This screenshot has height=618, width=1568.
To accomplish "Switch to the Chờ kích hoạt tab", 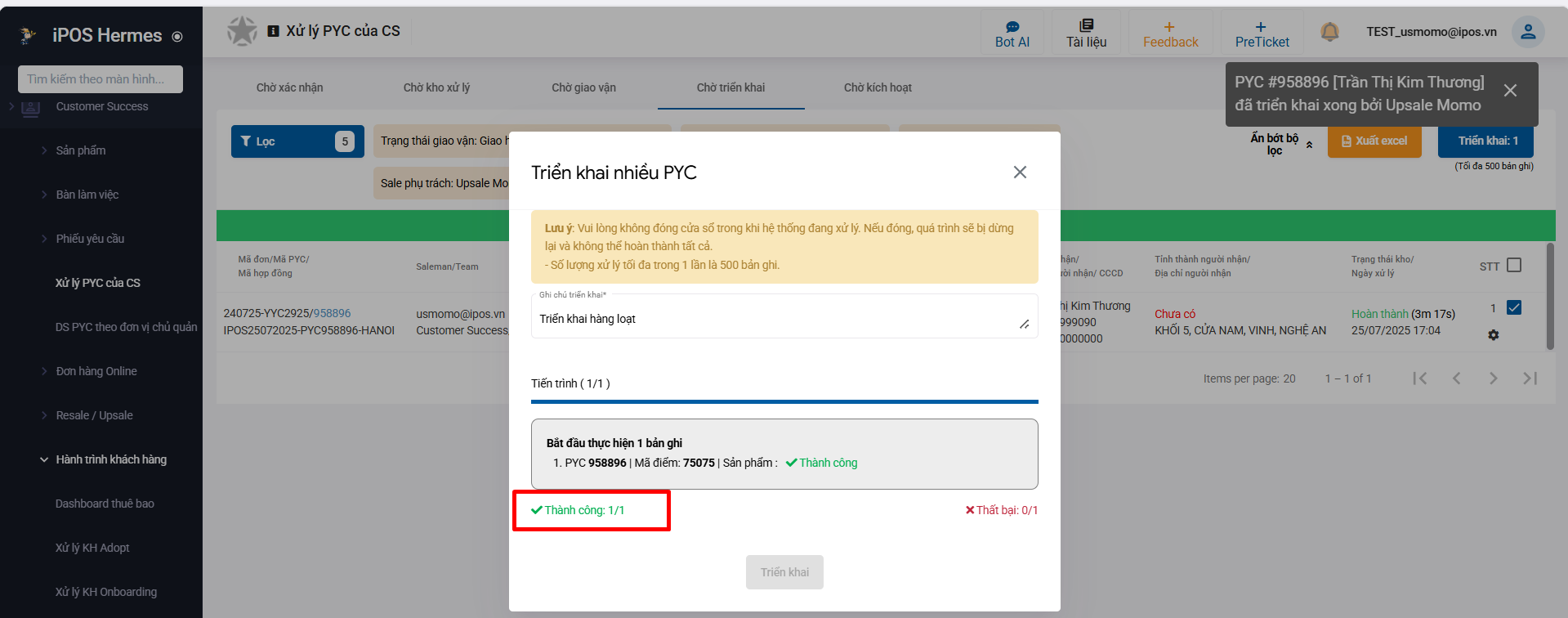I will coord(878,87).
